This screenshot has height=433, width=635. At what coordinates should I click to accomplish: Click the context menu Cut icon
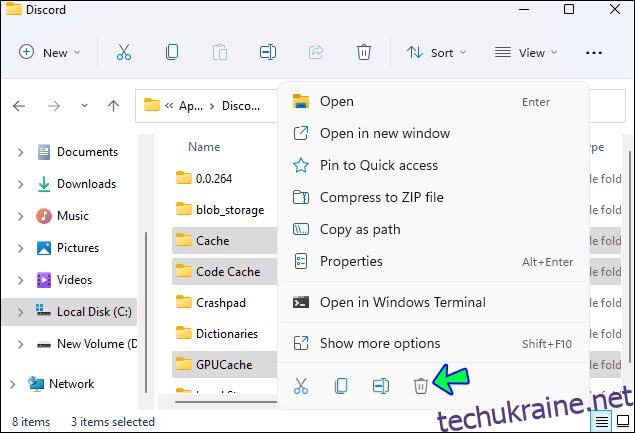pos(300,386)
